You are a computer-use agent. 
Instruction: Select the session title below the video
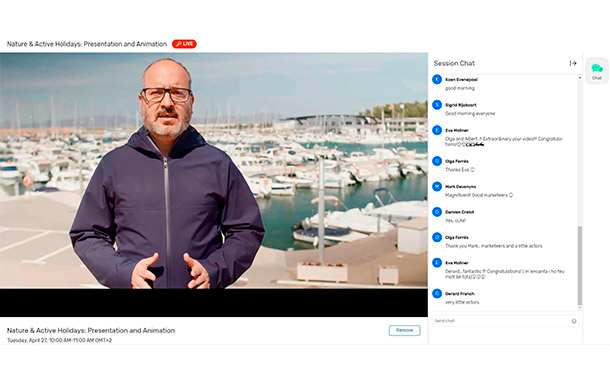click(91, 330)
